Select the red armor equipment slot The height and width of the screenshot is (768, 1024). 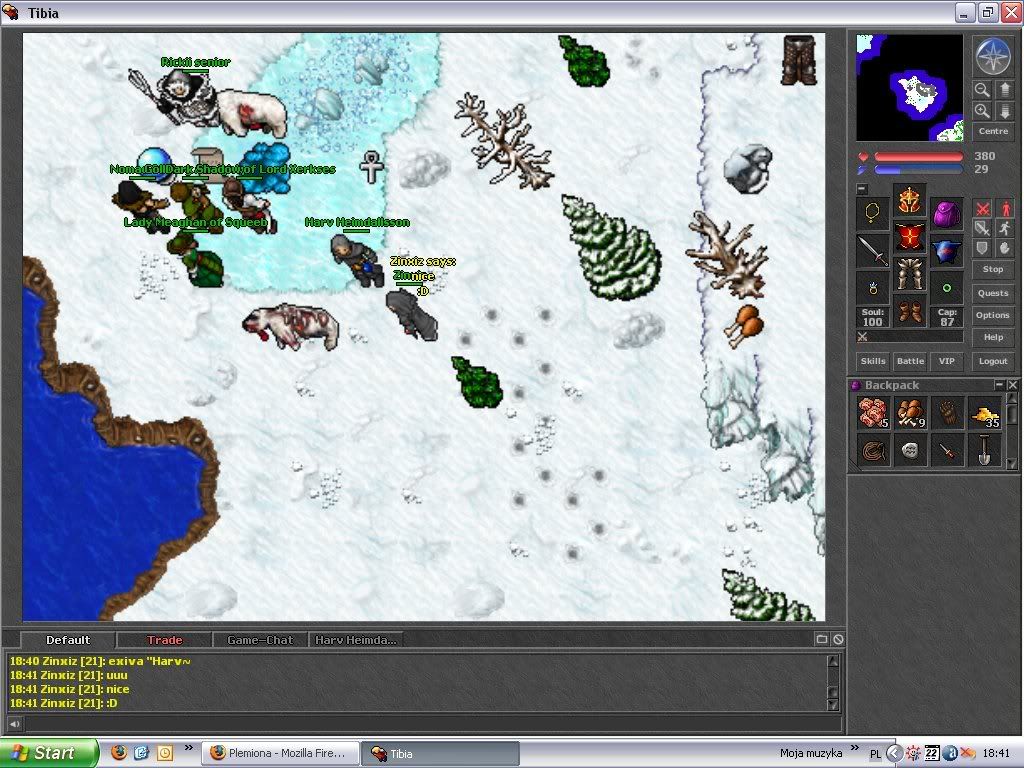(909, 237)
